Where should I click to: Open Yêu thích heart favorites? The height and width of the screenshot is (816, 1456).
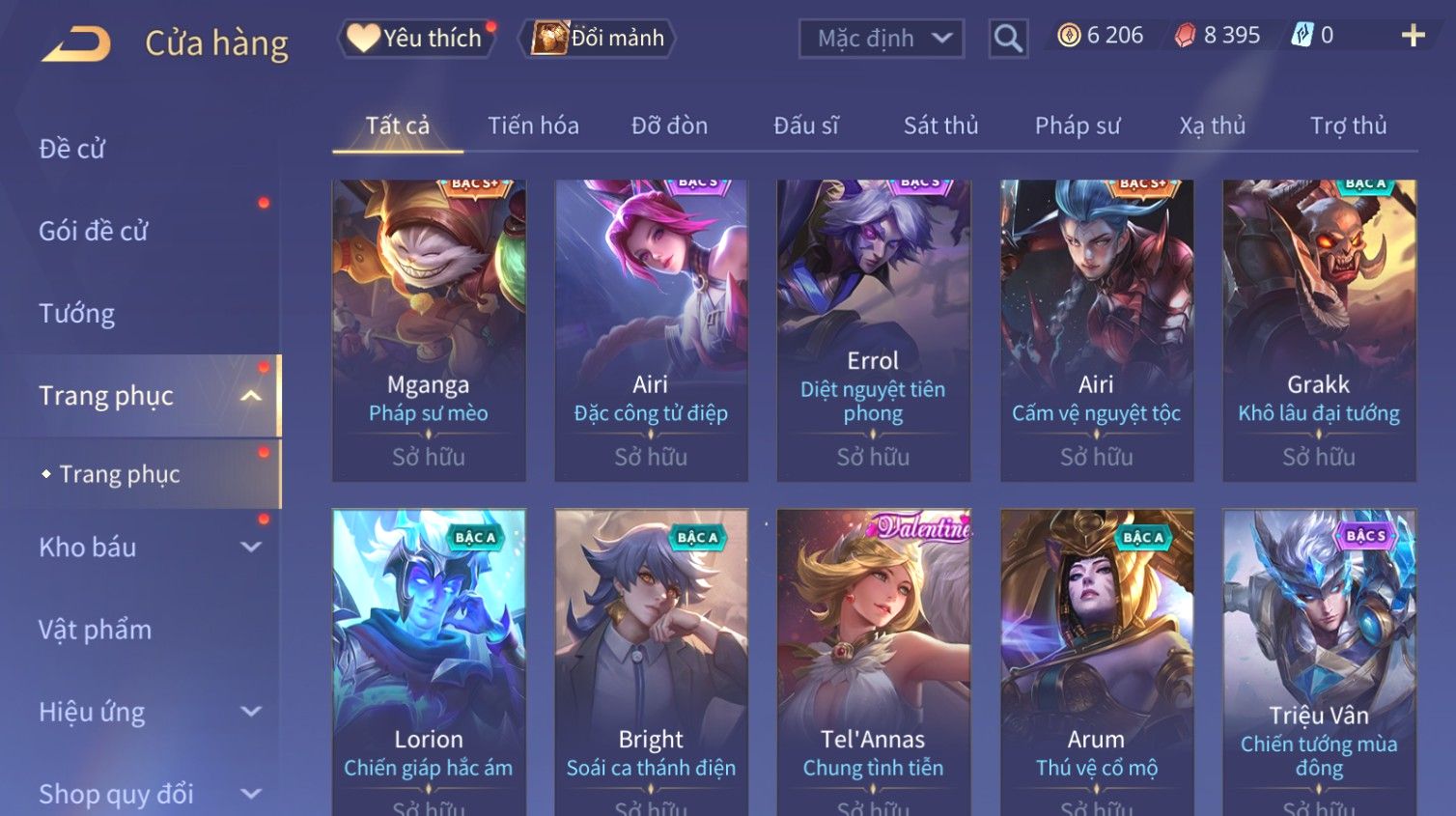[x=416, y=38]
